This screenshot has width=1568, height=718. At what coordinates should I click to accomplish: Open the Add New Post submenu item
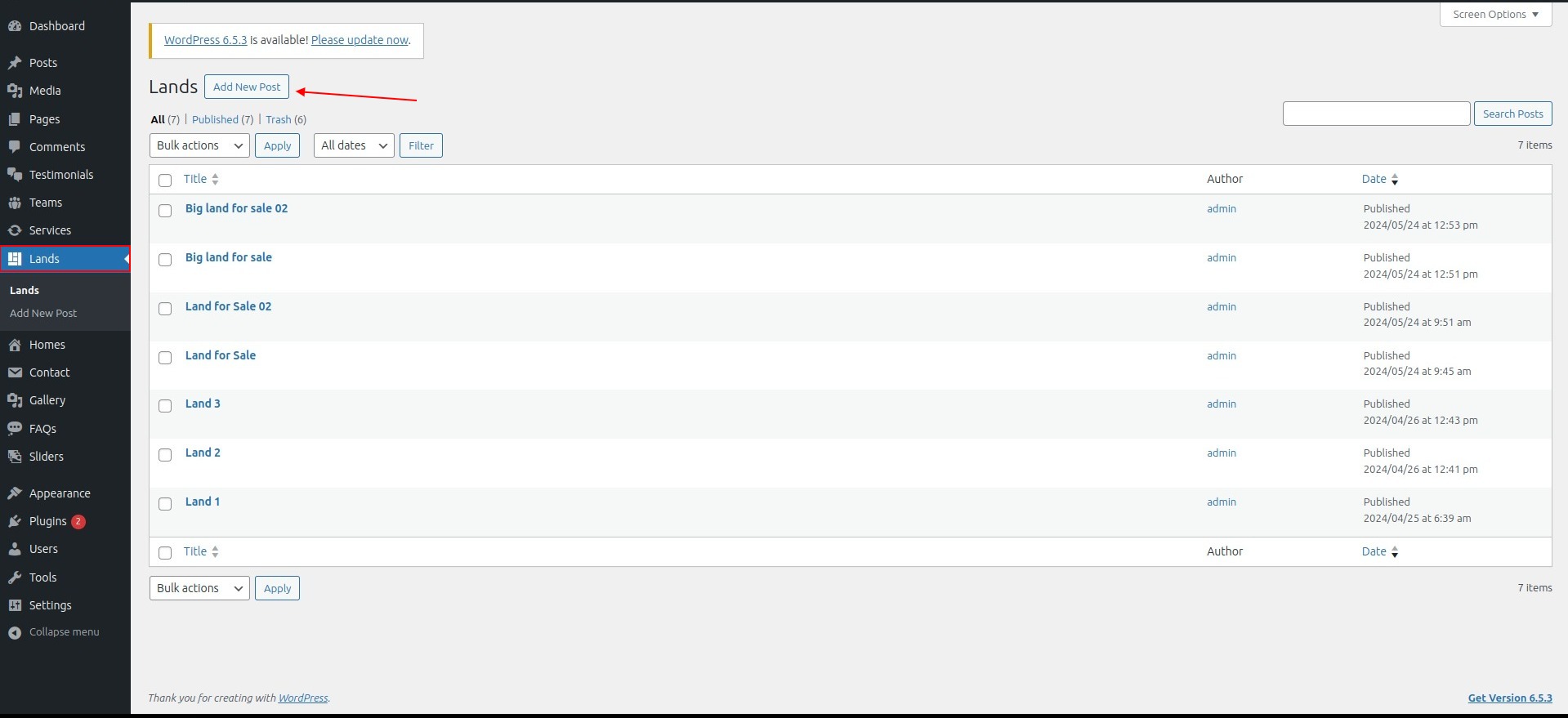(x=43, y=313)
